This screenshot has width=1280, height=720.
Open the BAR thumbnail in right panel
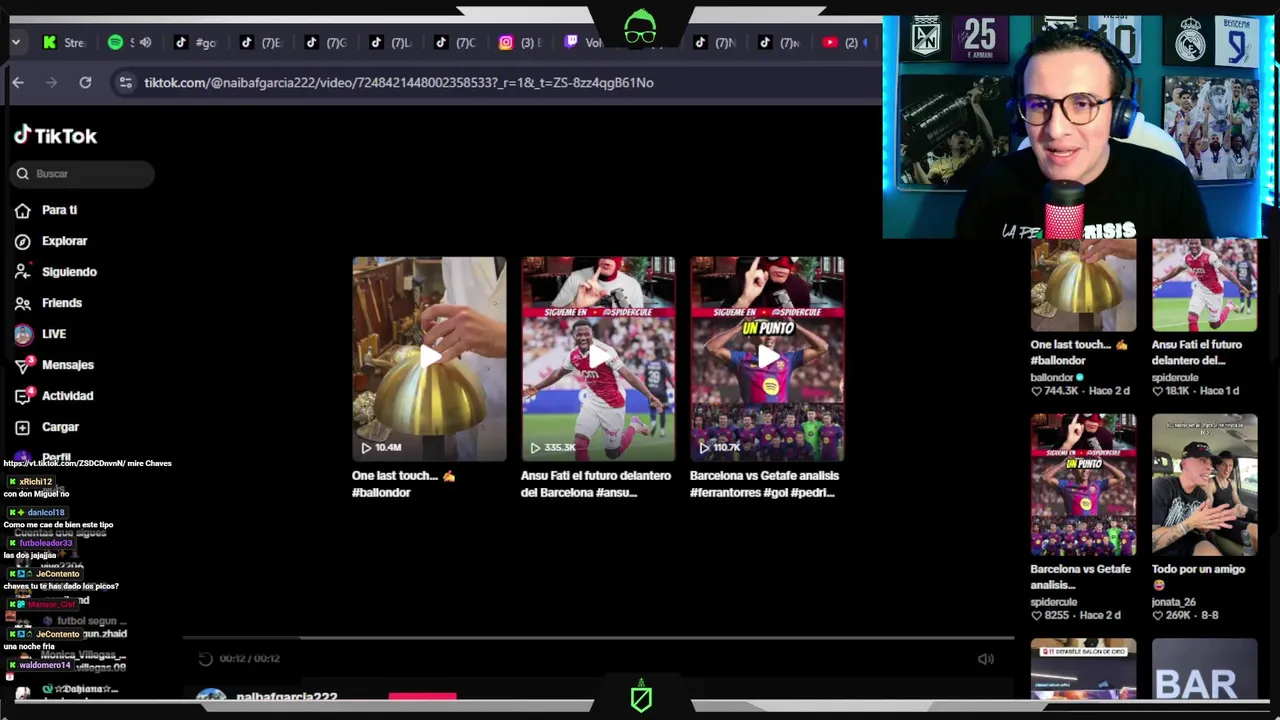click(x=1204, y=669)
